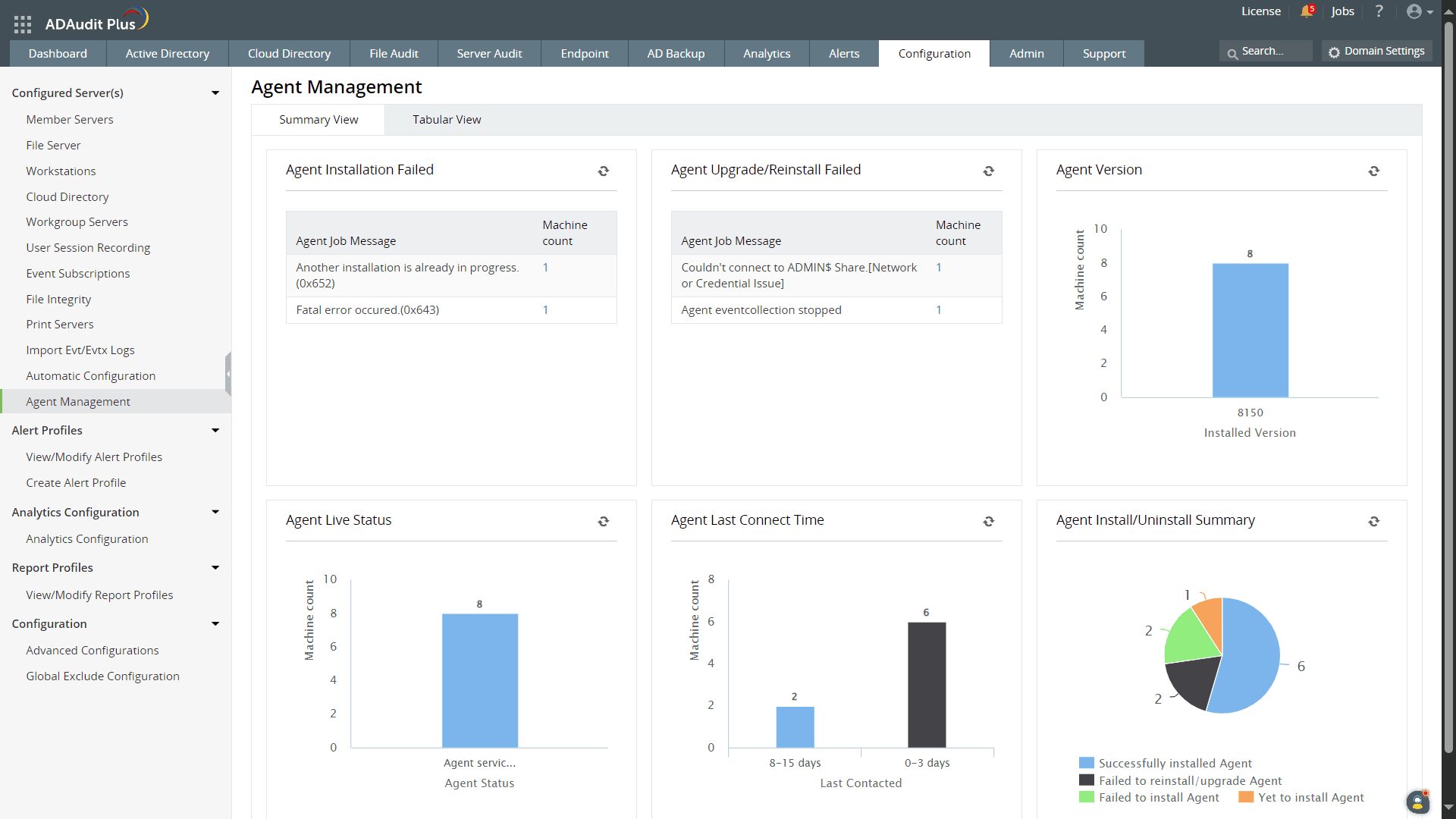Switch to the Tabular View tab
The height and width of the screenshot is (819, 1456).
447,119
